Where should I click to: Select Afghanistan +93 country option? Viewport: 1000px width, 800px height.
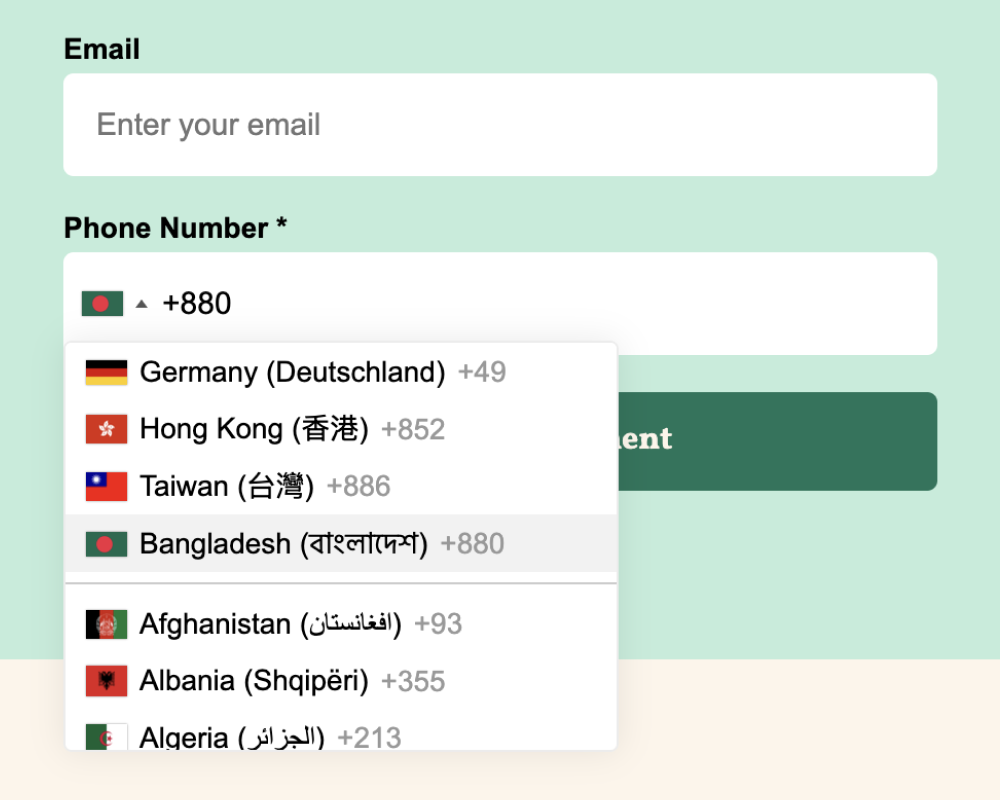pos(300,624)
